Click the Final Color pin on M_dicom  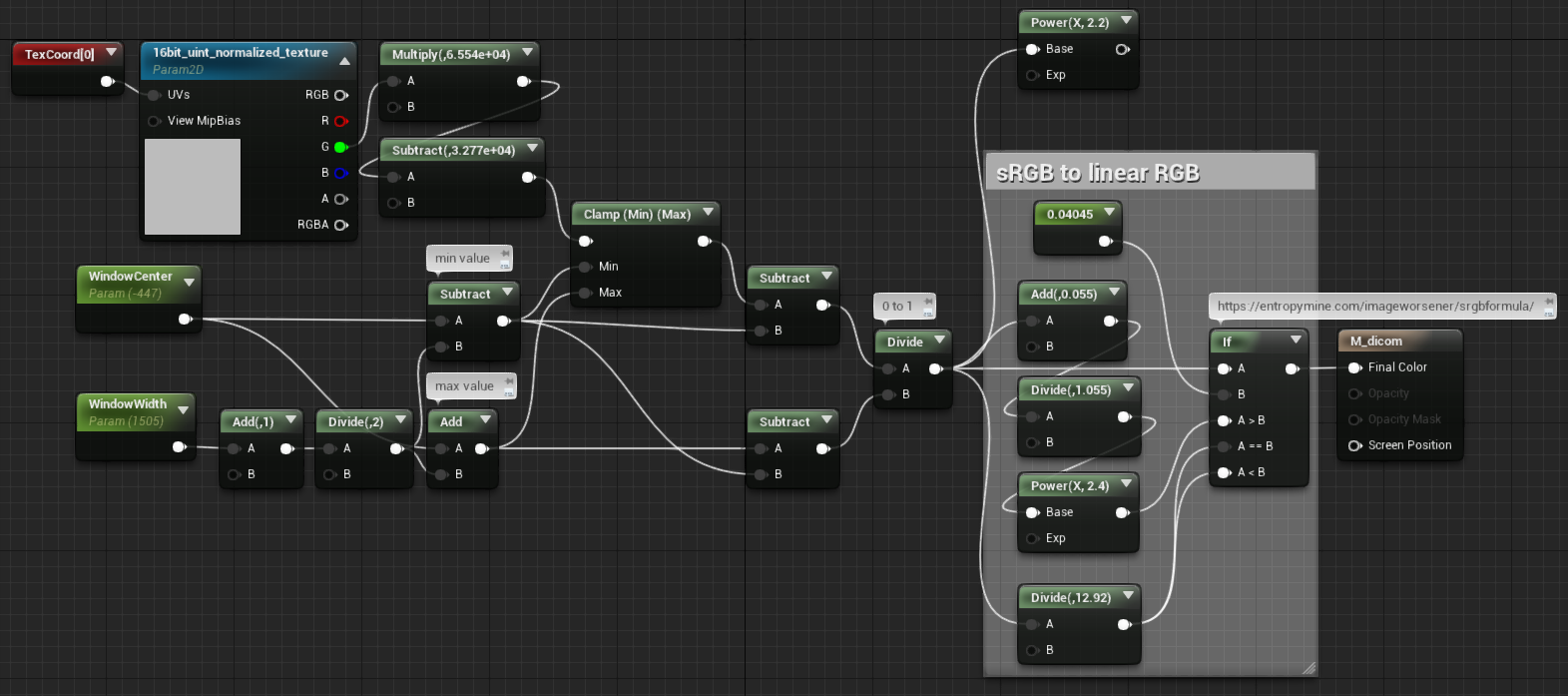(1354, 367)
